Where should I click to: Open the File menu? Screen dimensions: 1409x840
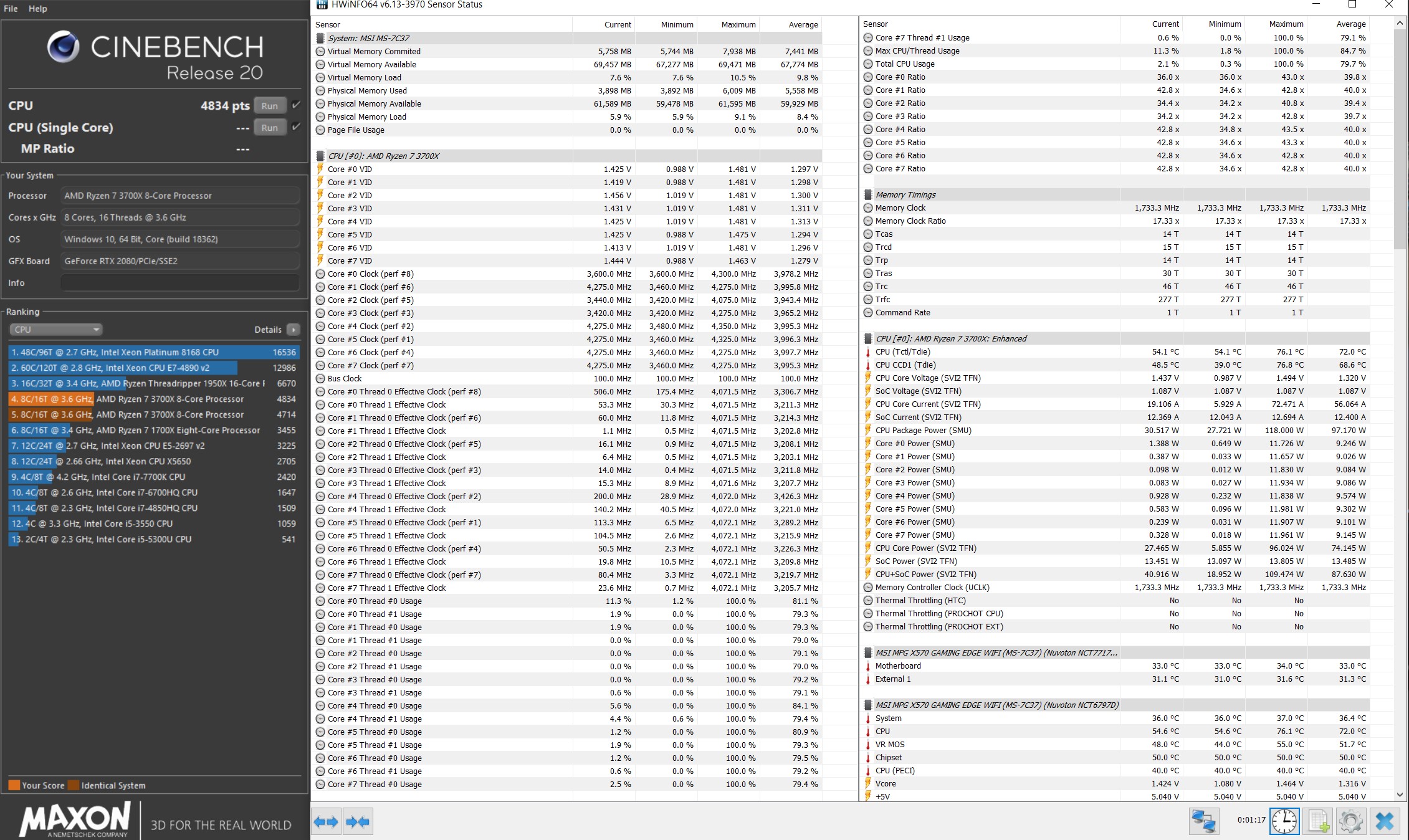[11, 9]
